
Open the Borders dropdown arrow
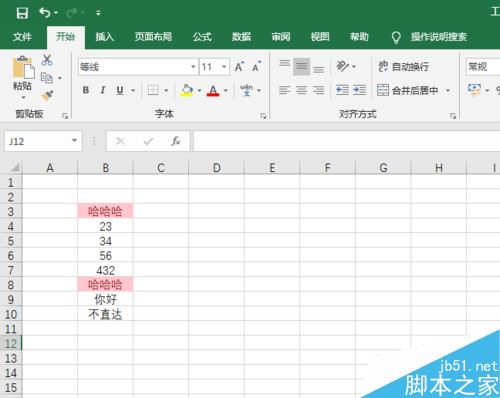point(166,90)
